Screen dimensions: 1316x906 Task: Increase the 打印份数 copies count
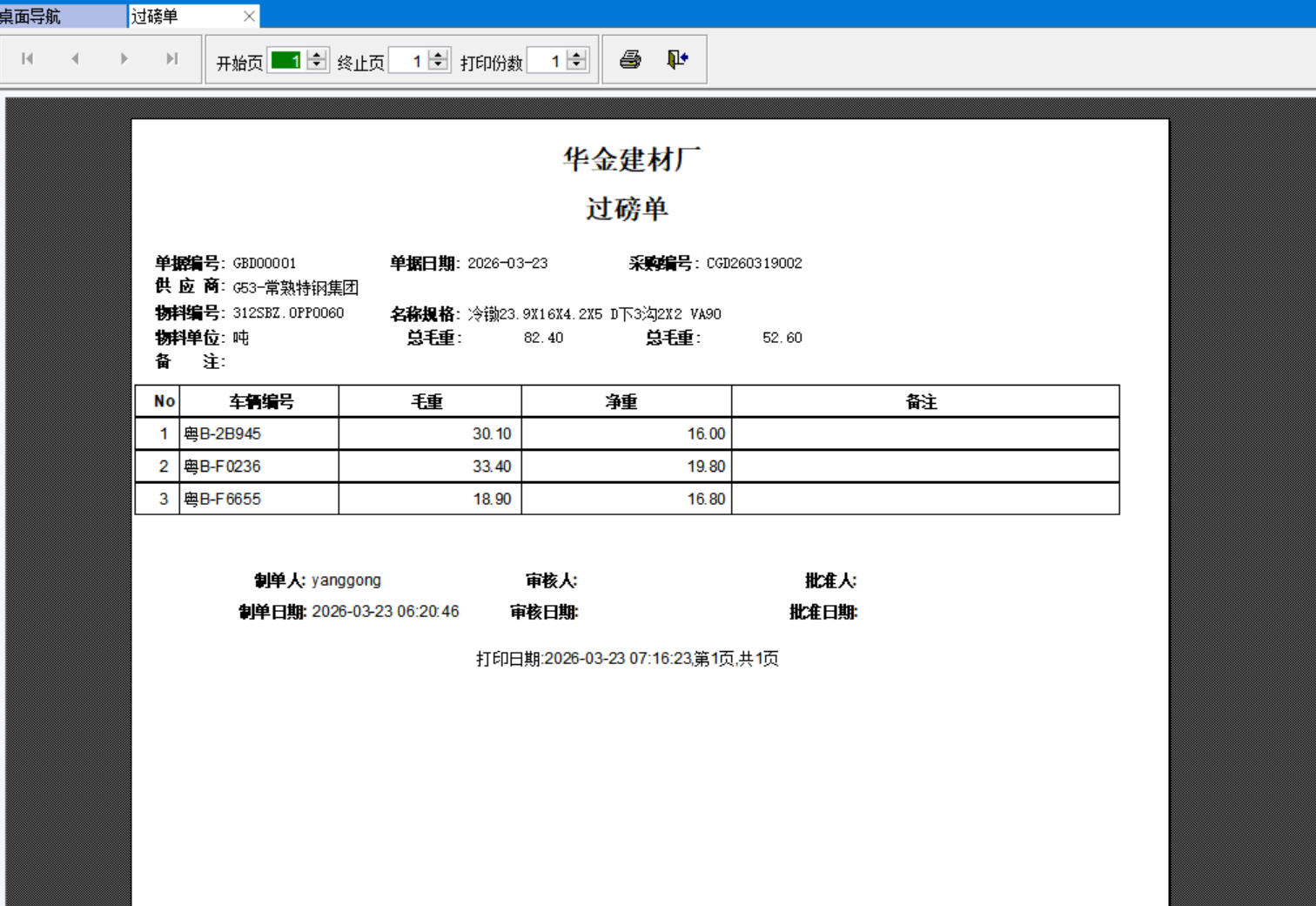[576, 55]
